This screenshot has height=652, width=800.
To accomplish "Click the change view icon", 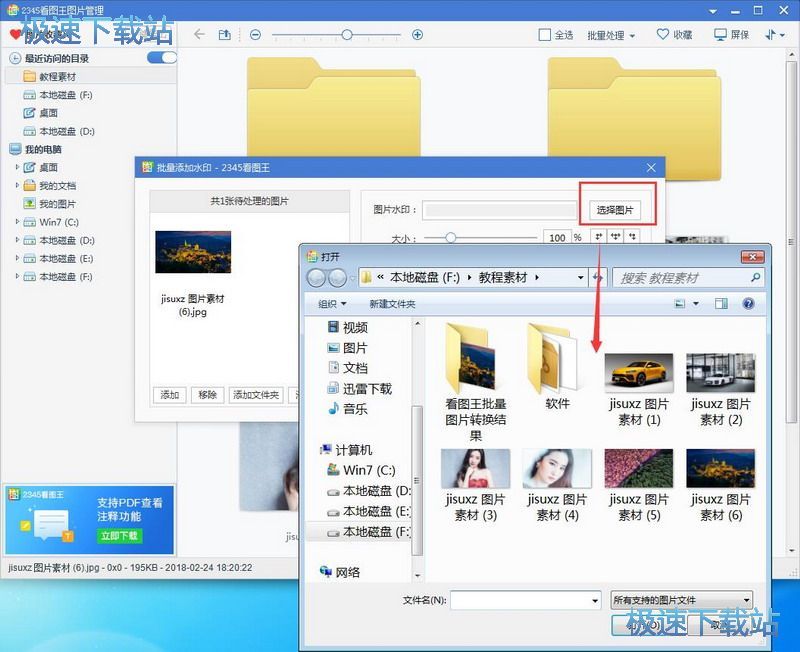I will click(680, 304).
